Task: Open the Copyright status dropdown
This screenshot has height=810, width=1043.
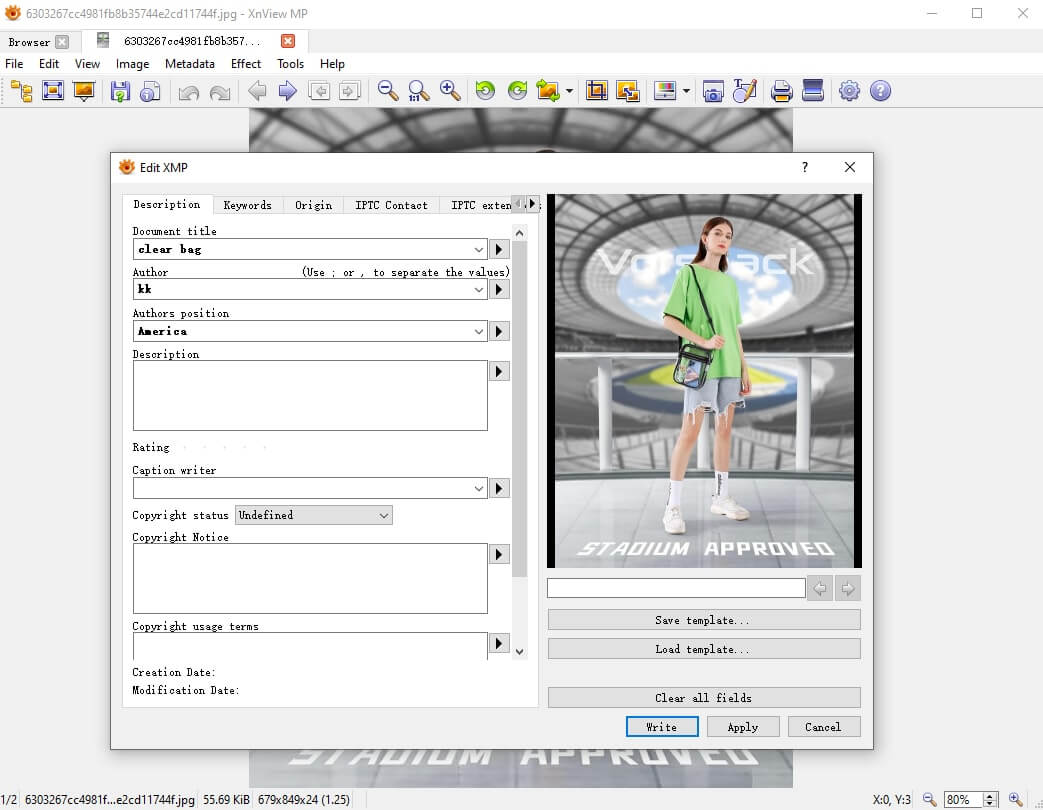Action: [313, 515]
